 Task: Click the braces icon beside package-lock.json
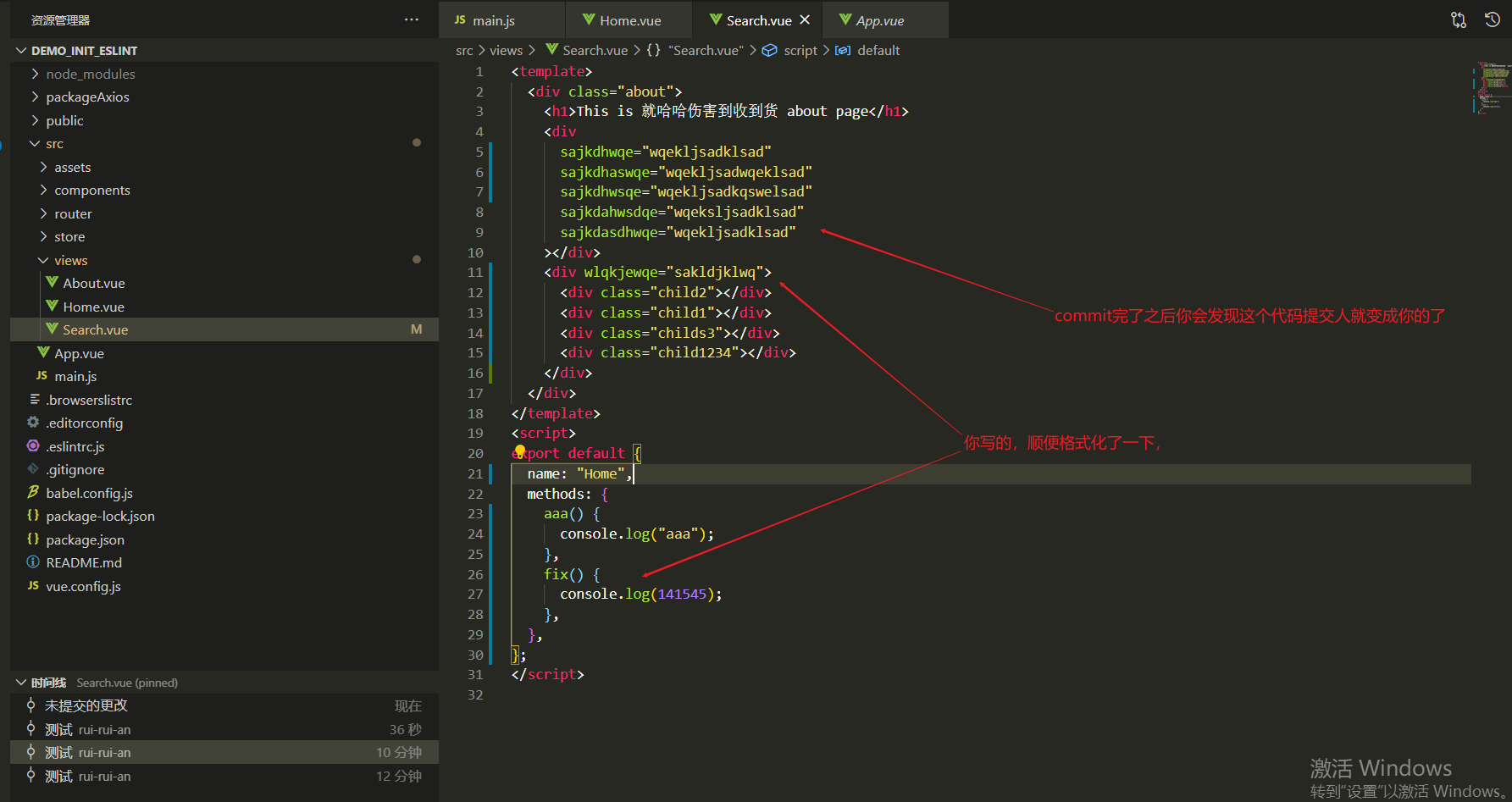pyautogui.click(x=33, y=515)
